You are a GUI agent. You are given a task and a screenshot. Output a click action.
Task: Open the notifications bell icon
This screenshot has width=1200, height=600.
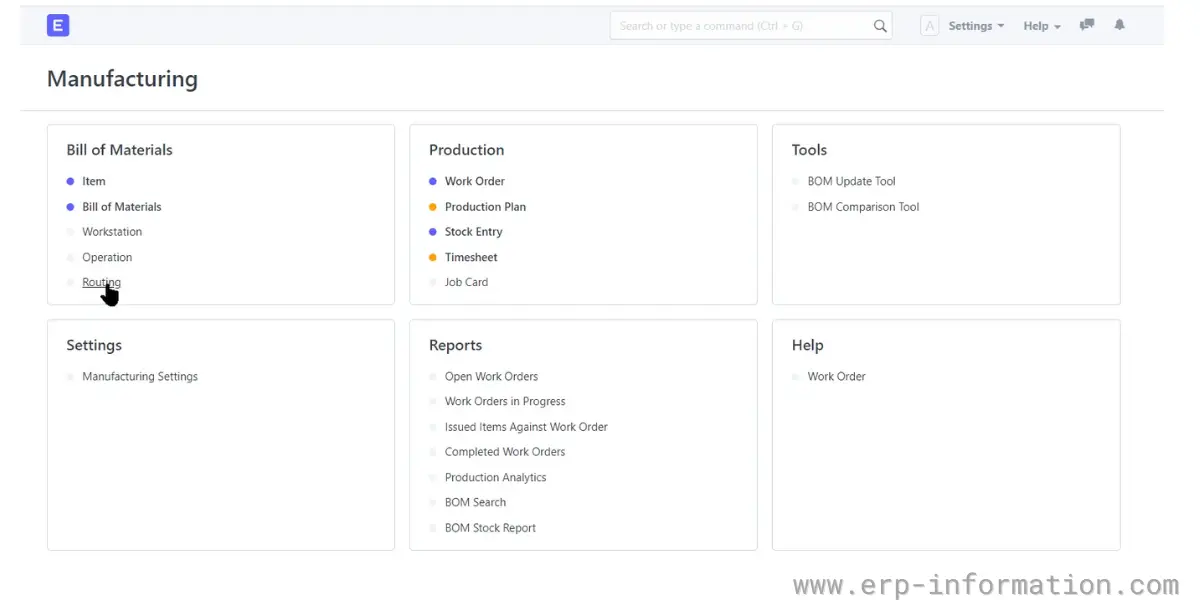coord(1119,25)
